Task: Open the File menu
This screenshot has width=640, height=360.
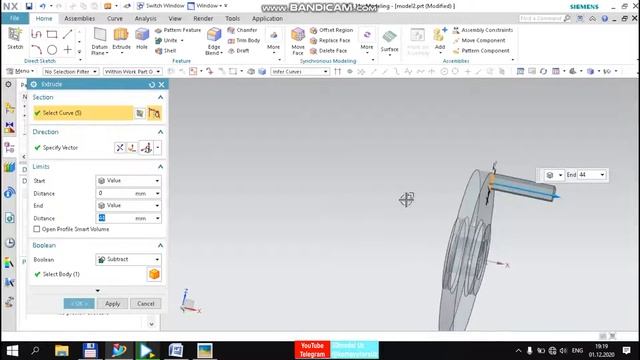Action: coord(15,18)
